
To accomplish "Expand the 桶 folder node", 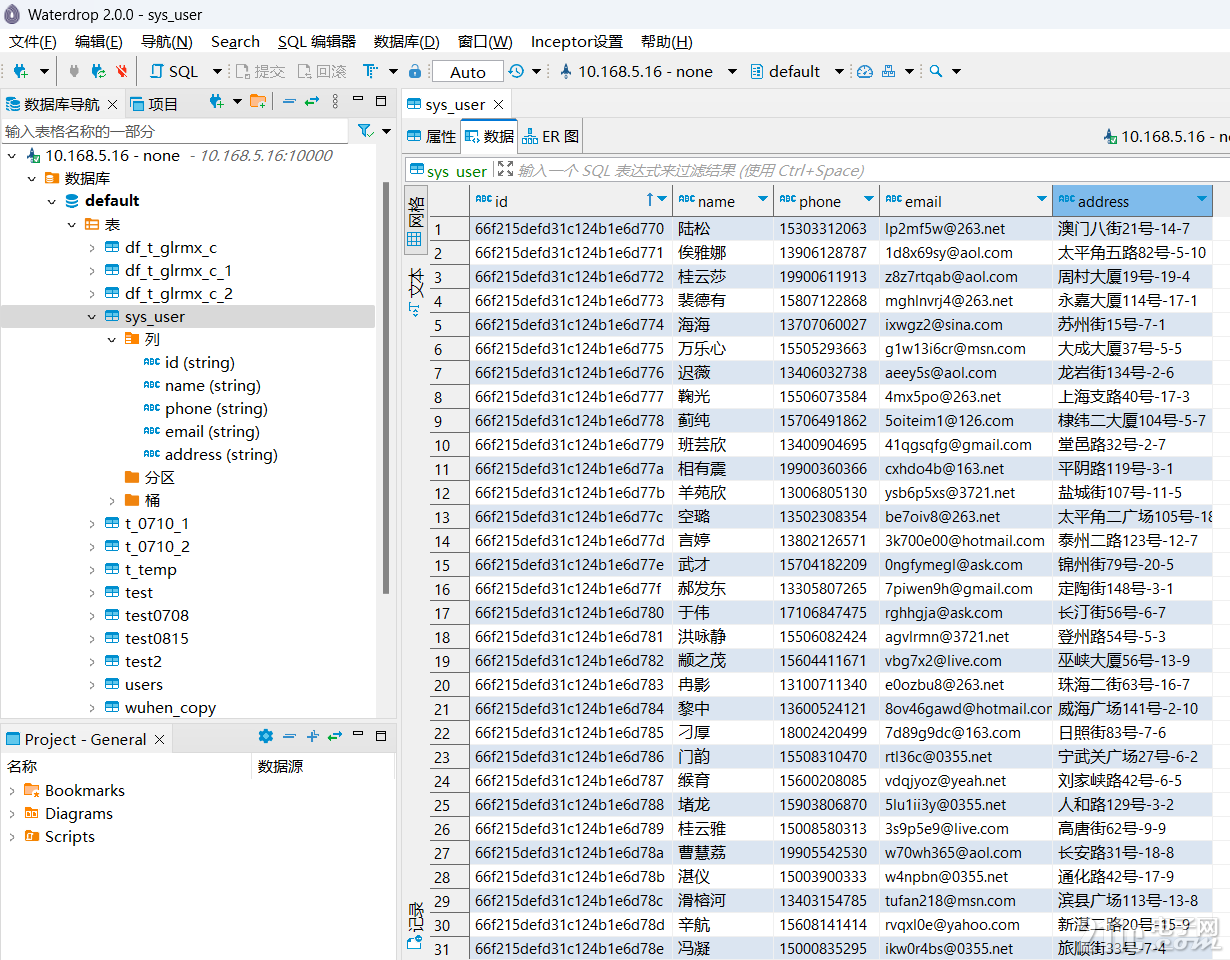I will tap(112, 500).
